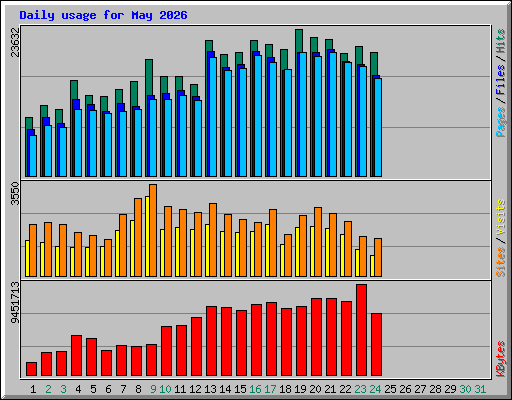Viewport: 512px width, 400px height.
Task: Click day 13 on the x-axis
Action: [x=210, y=389]
